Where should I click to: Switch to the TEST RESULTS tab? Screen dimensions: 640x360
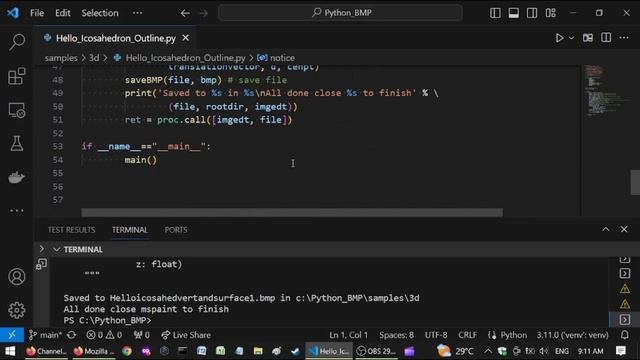[71, 230]
